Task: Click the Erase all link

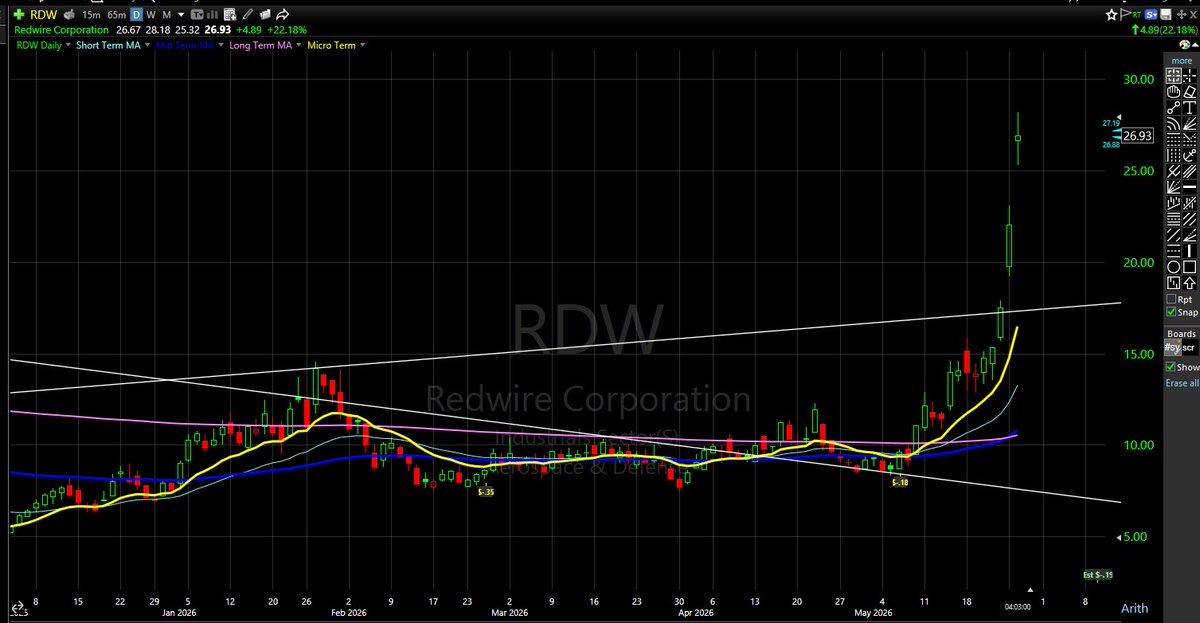Action: pos(1182,383)
